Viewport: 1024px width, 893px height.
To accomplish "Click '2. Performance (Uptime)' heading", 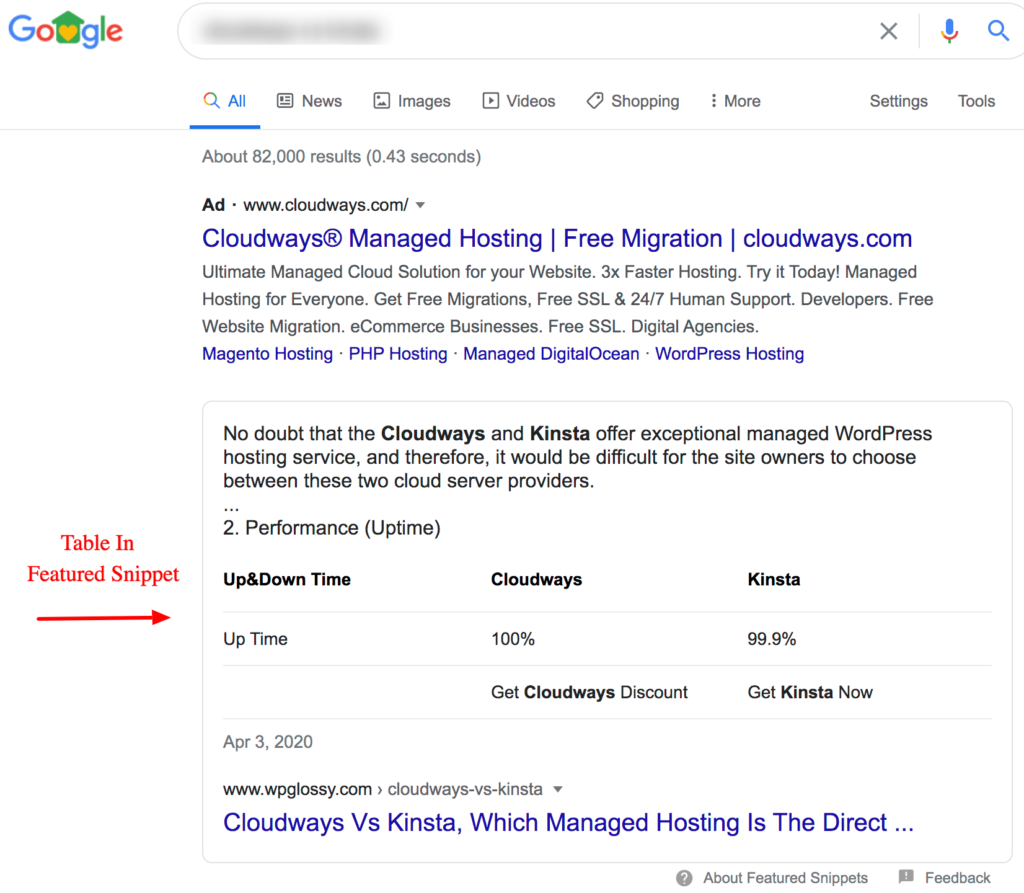I will click(x=332, y=528).
